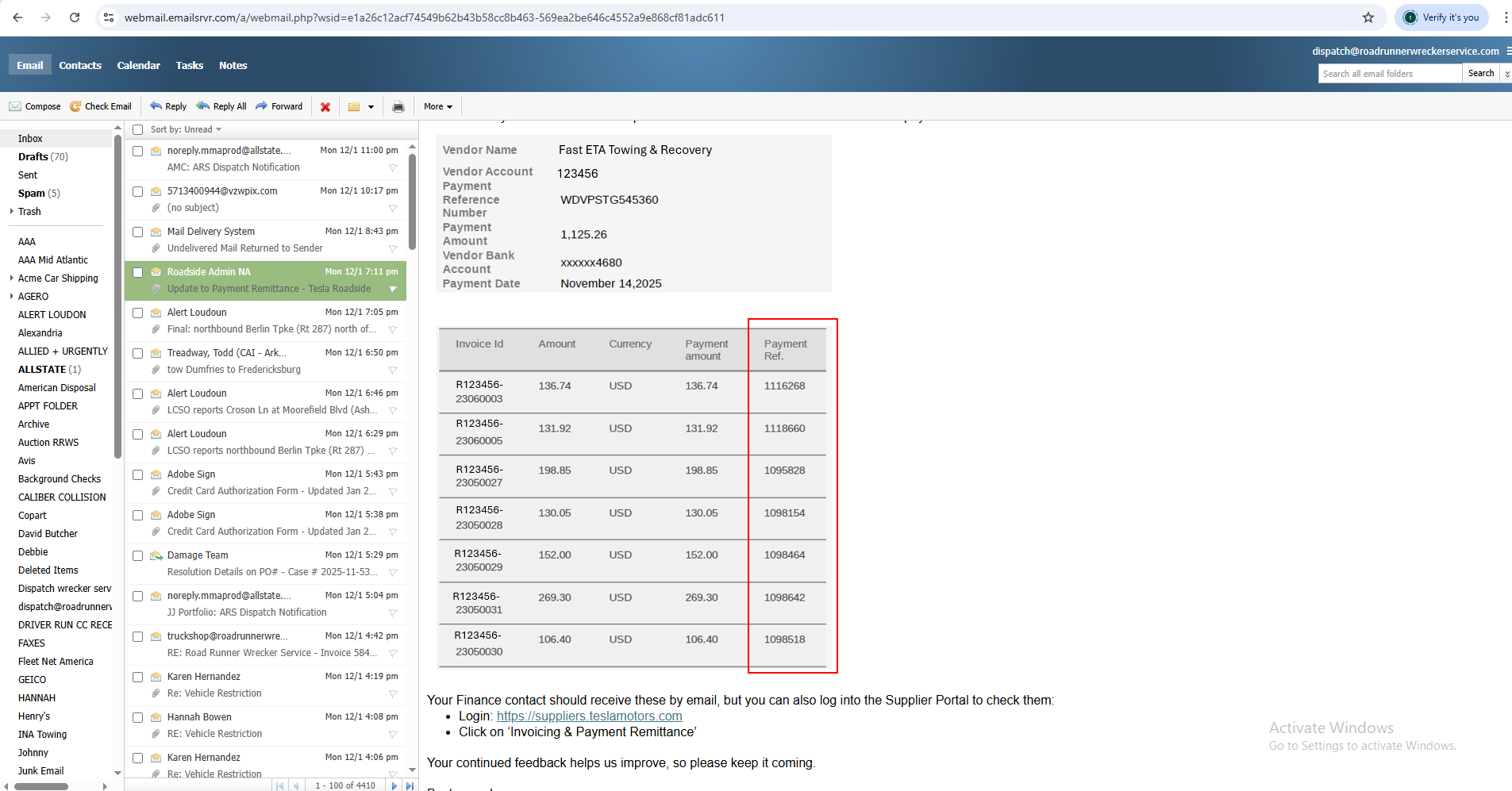Image resolution: width=1512 pixels, height=791 pixels.
Task: Click the Search button
Action: 1480,73
